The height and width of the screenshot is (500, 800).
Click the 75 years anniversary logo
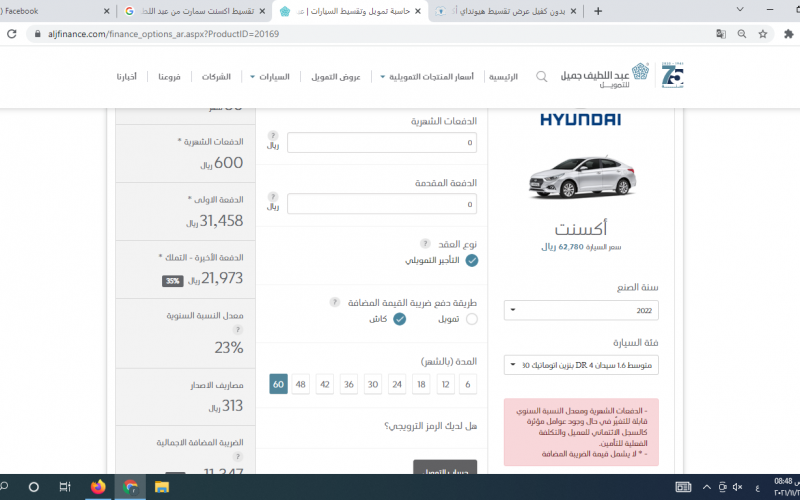tap(672, 76)
